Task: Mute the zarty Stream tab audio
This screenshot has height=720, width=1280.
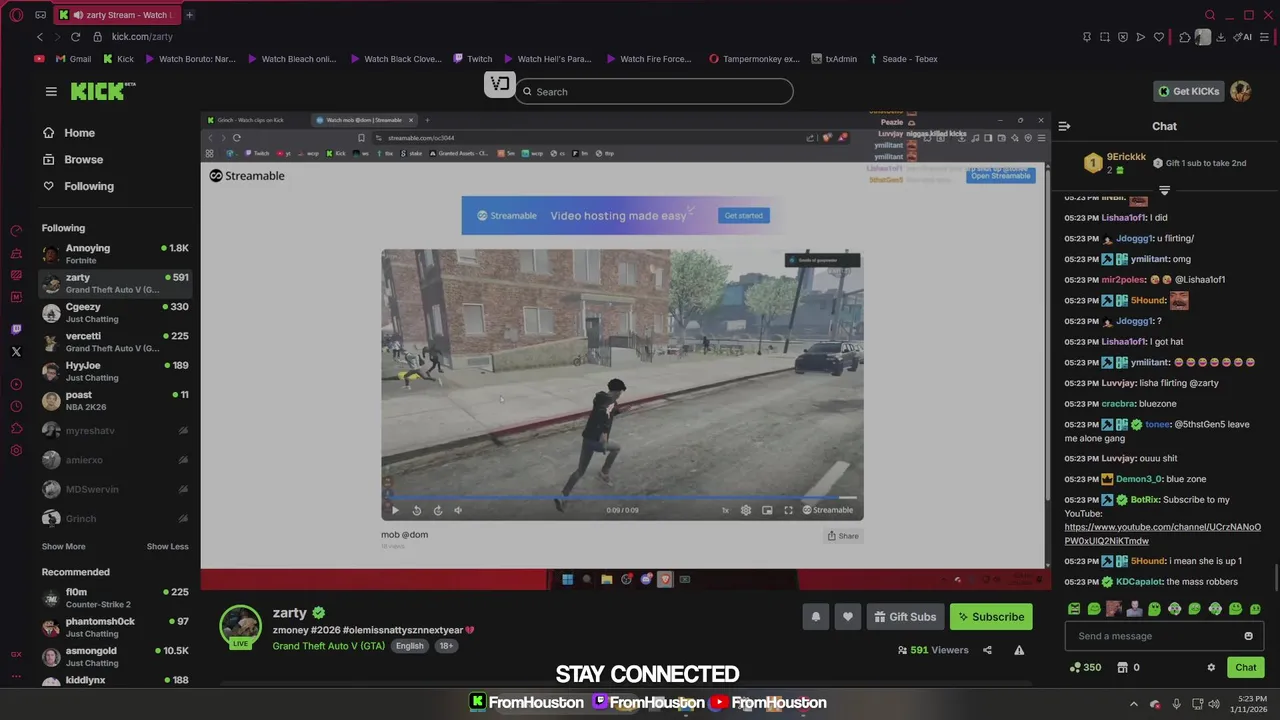Action: pyautogui.click(x=78, y=15)
